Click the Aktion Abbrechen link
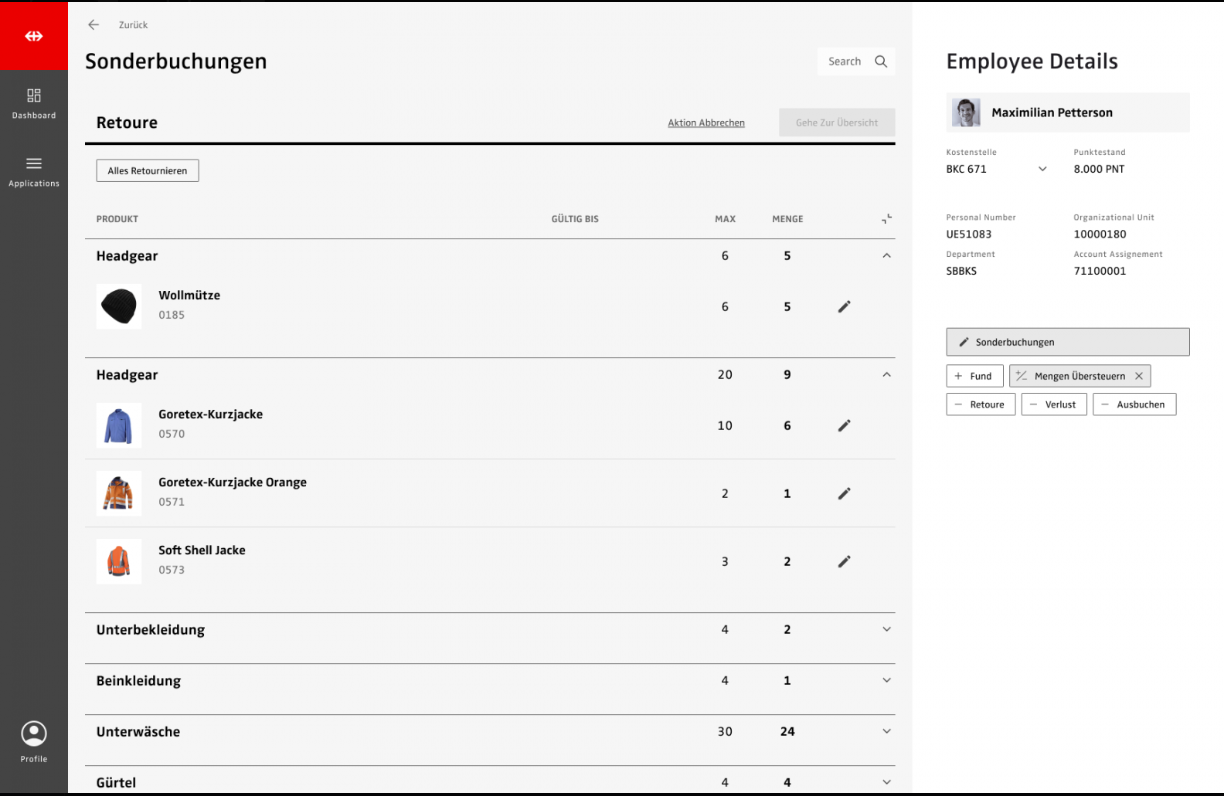This screenshot has height=796, width=1224. pyautogui.click(x=706, y=123)
